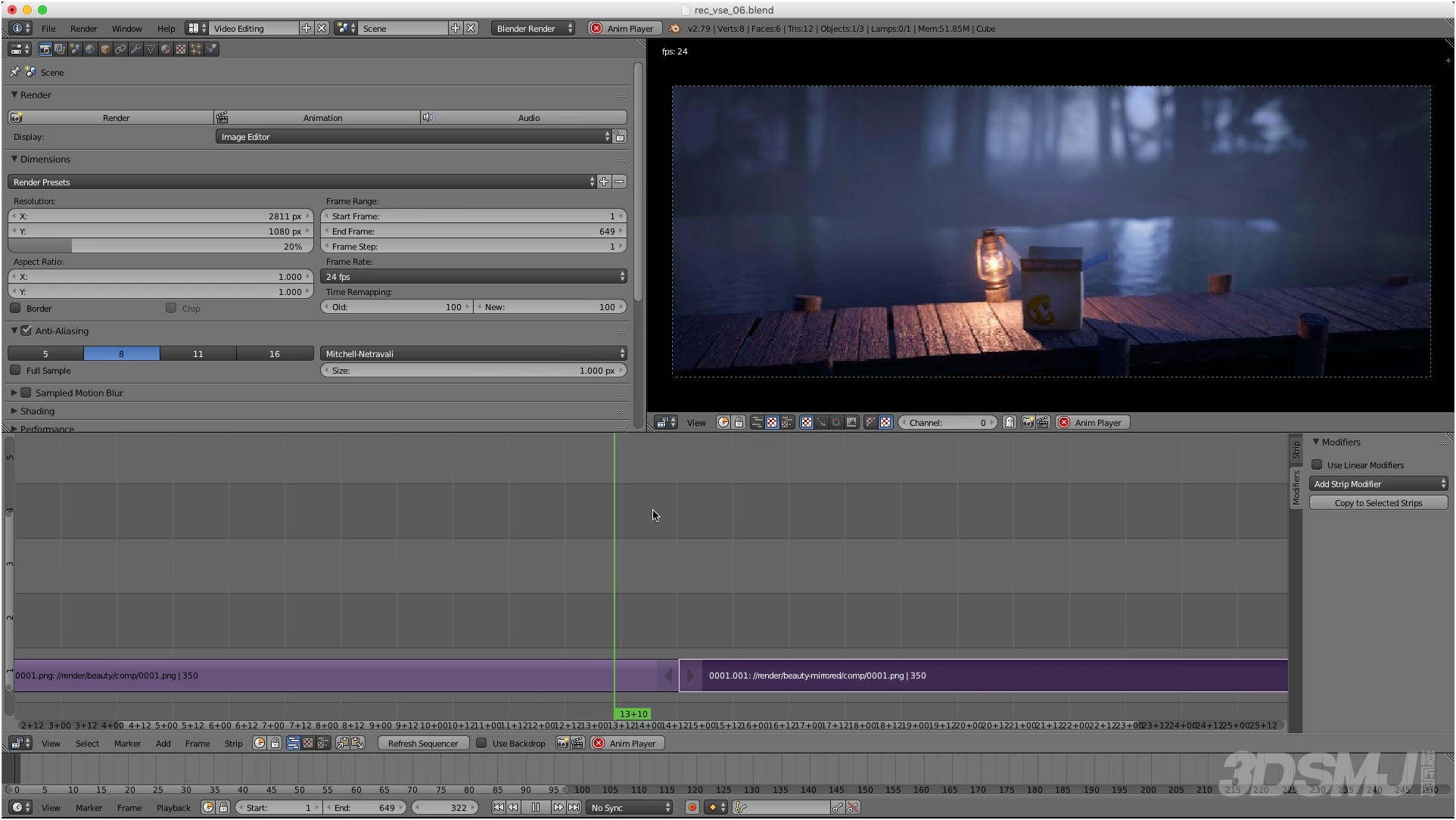
Task: Enable Sampled Motion Blur checkbox
Action: click(x=26, y=393)
